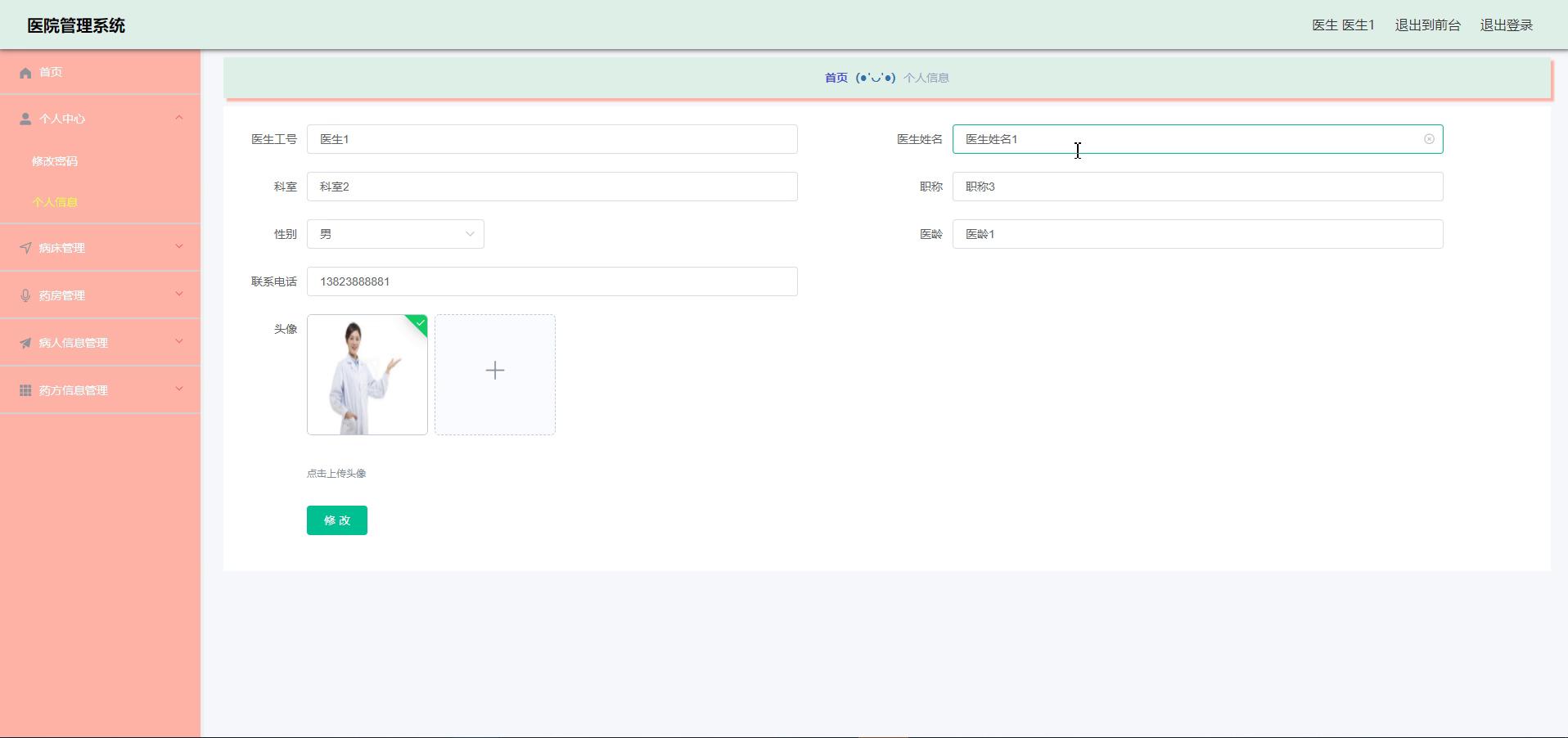
Task: Expand the 病床管理 submenu chevron
Action: pos(179,247)
